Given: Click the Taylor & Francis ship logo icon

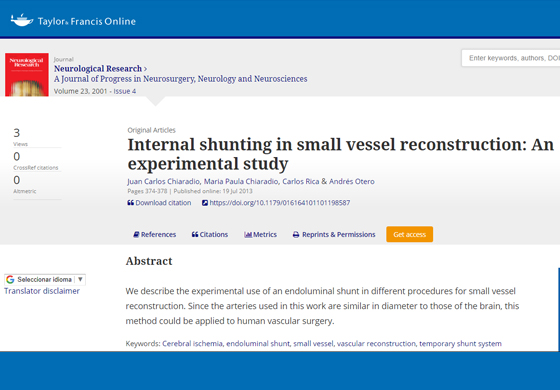Looking at the screenshot, I should (22, 20).
